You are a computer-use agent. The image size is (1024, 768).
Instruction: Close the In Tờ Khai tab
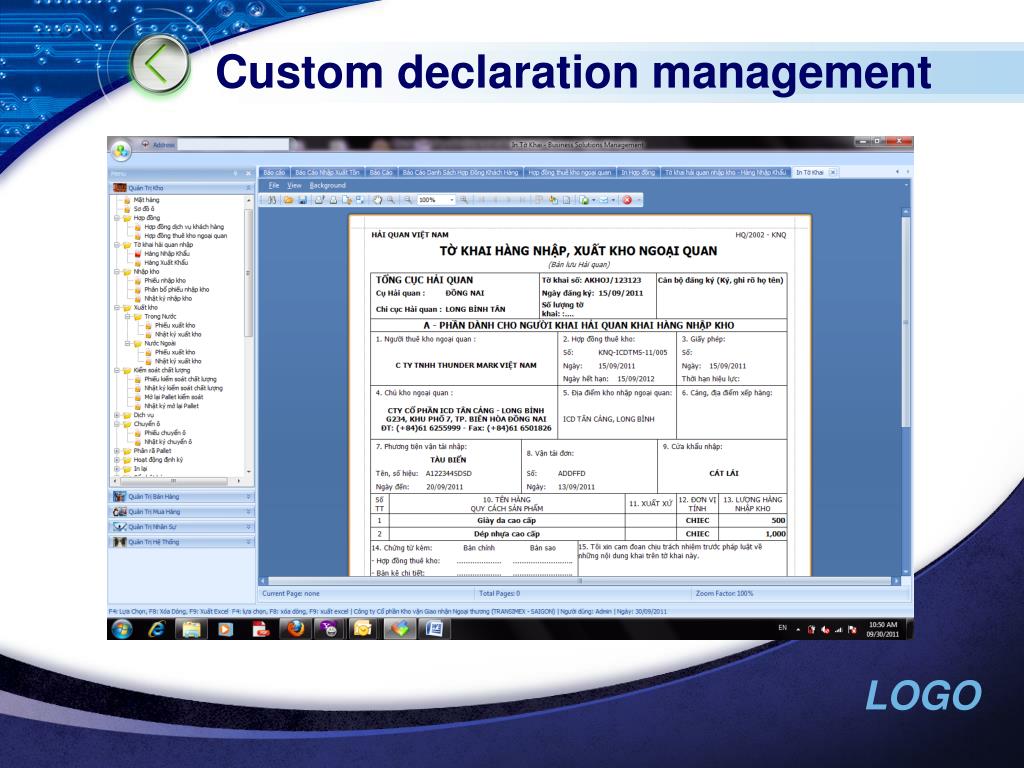pos(832,172)
